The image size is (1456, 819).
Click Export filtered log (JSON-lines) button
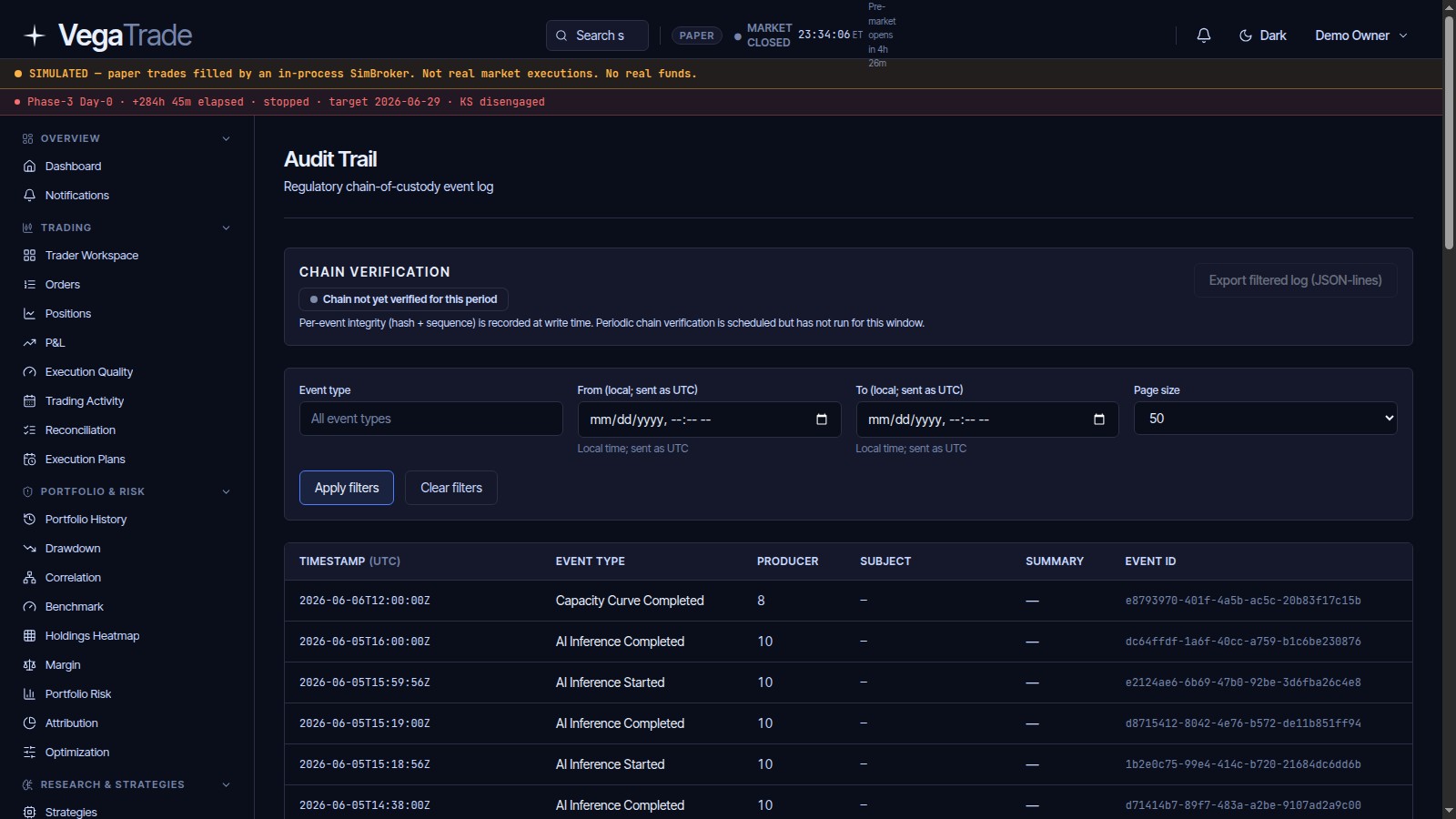[x=1295, y=280]
